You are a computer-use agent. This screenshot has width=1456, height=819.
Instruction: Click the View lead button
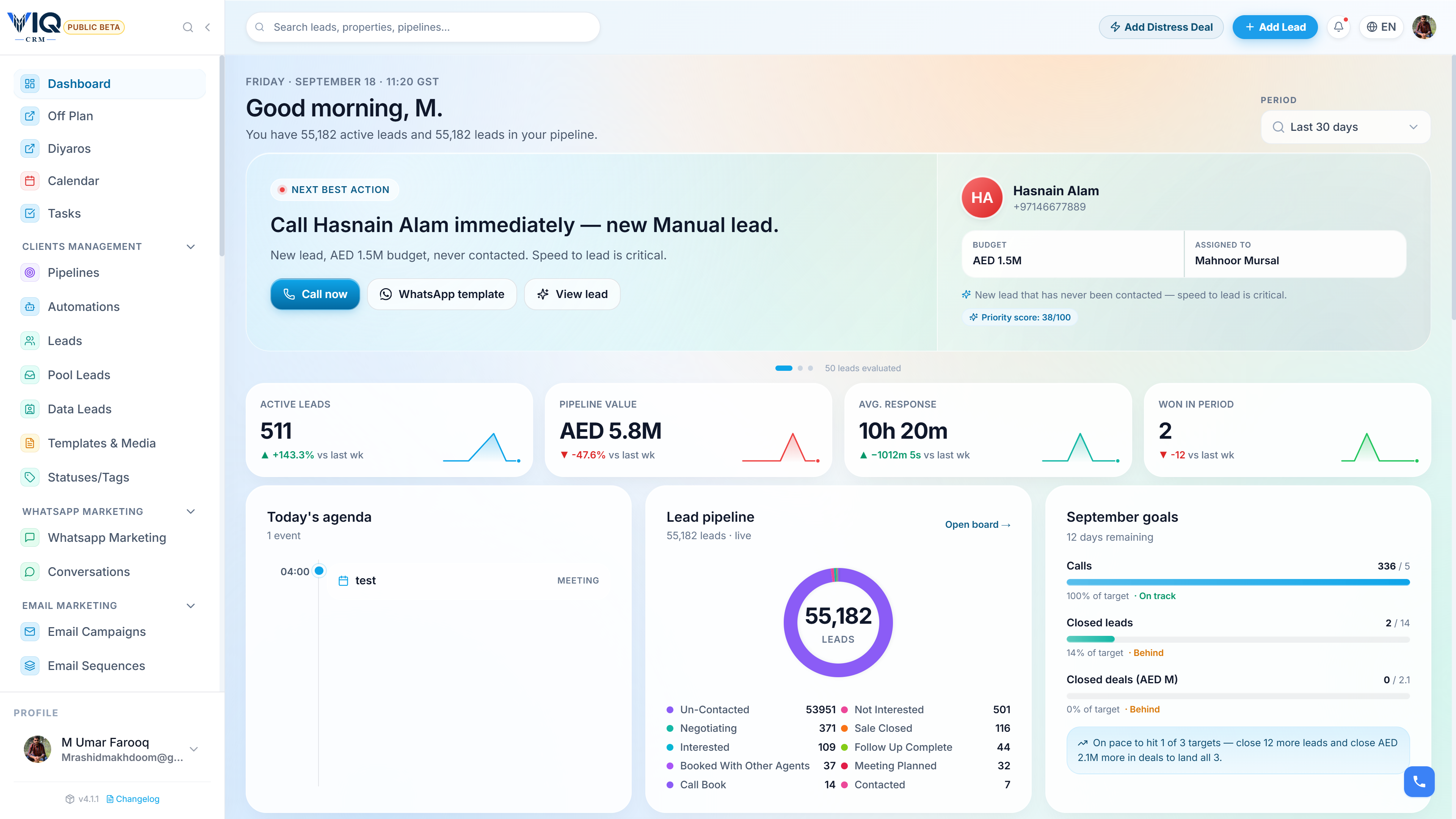572,294
